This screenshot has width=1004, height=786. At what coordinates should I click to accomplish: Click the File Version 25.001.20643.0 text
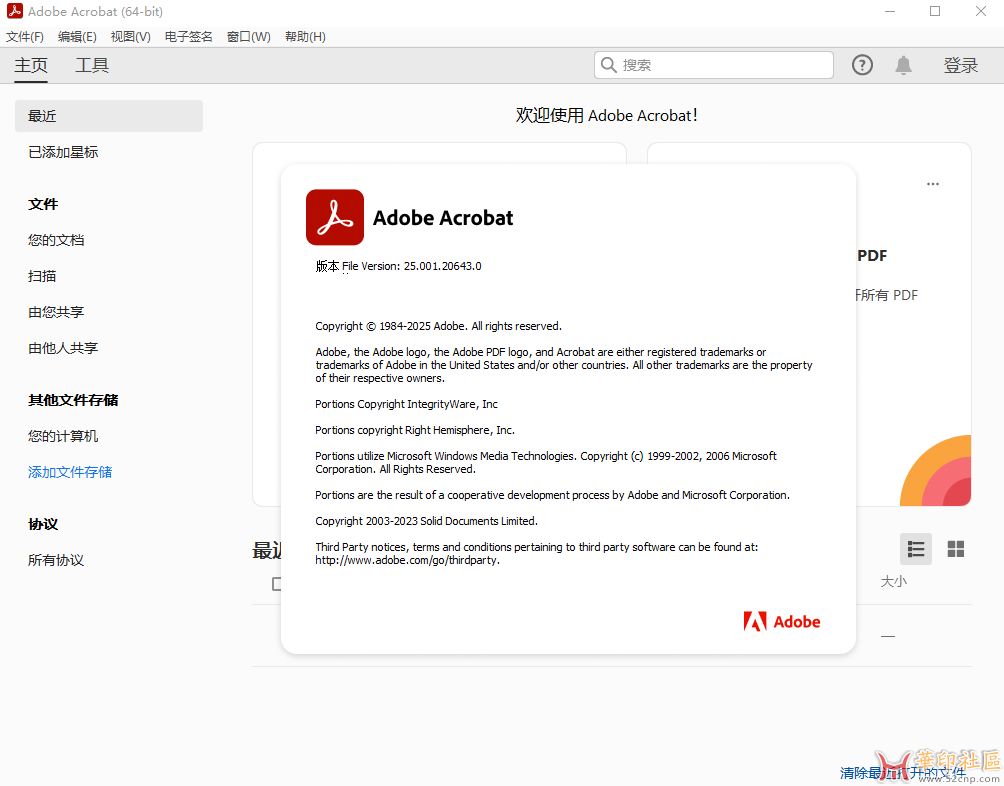pos(398,266)
